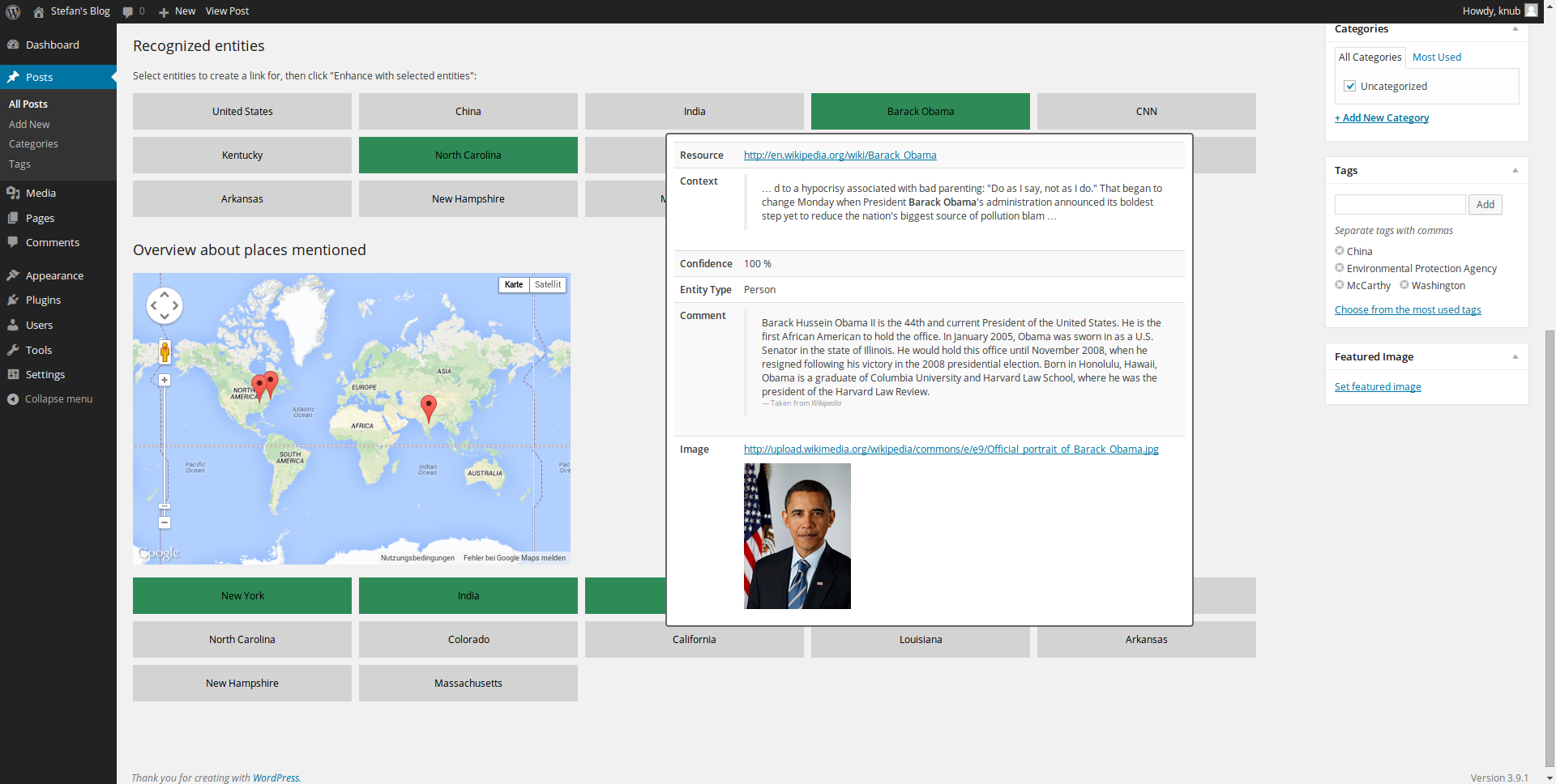Choose from the most used tags

click(1408, 309)
